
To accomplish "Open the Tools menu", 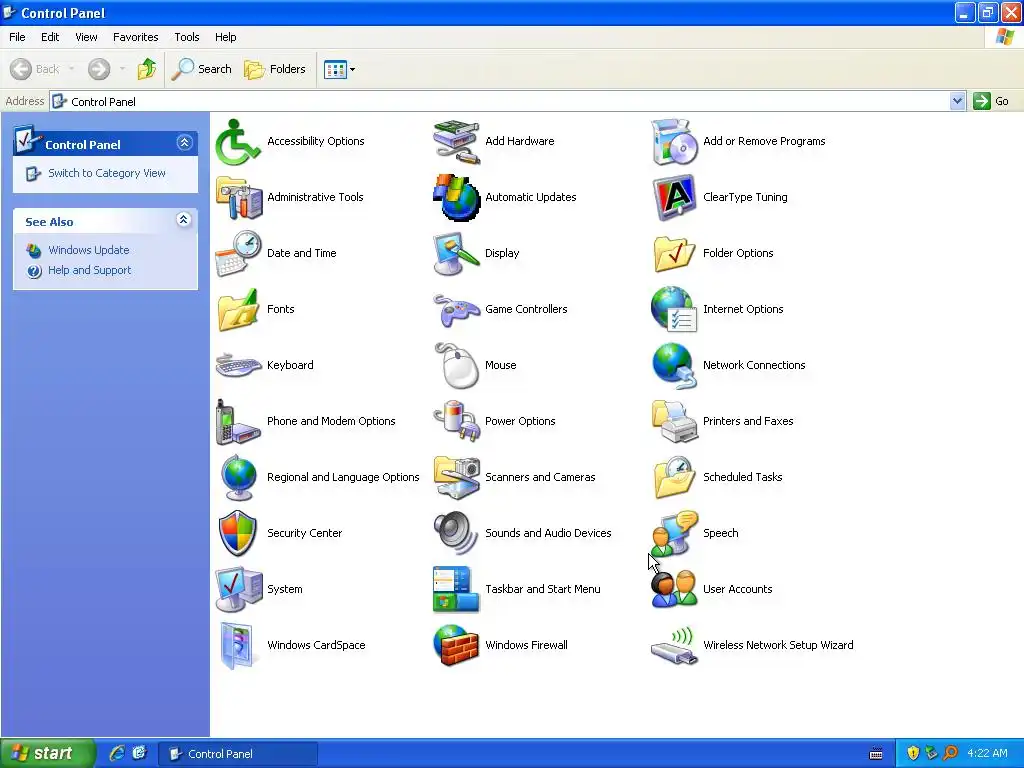I will (x=186, y=37).
